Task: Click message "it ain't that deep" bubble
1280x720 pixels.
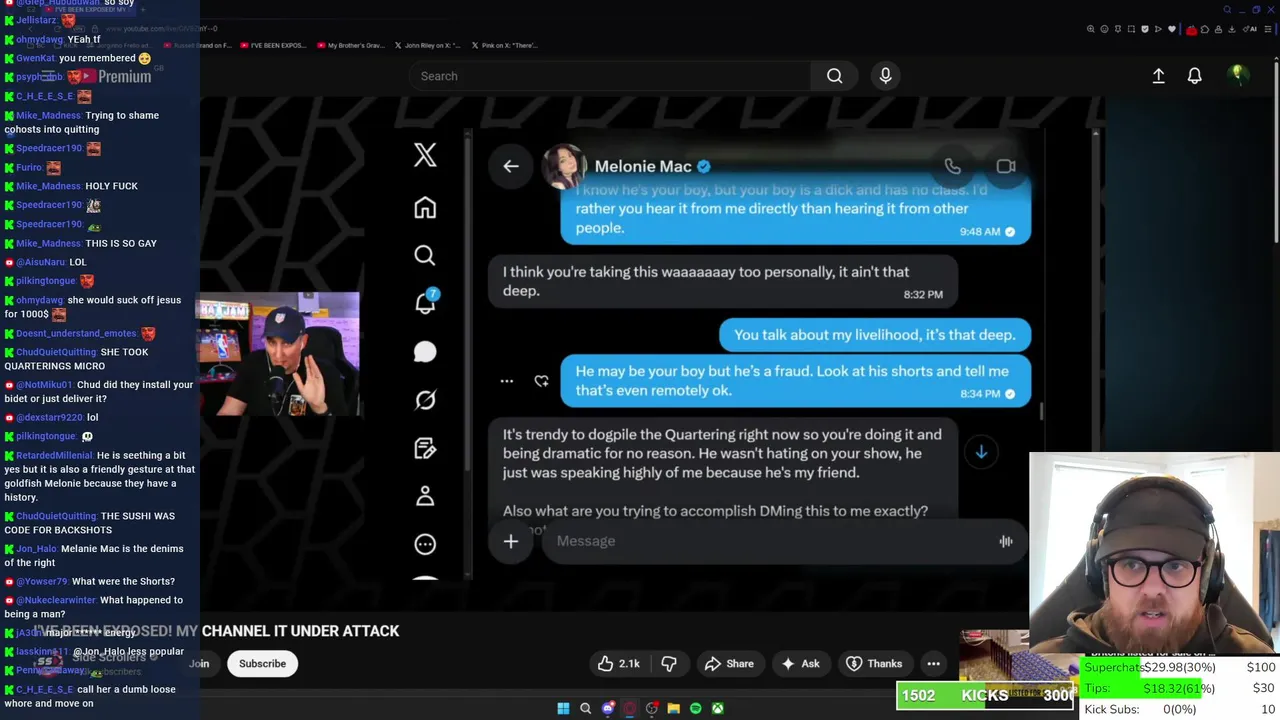Action: (x=722, y=281)
